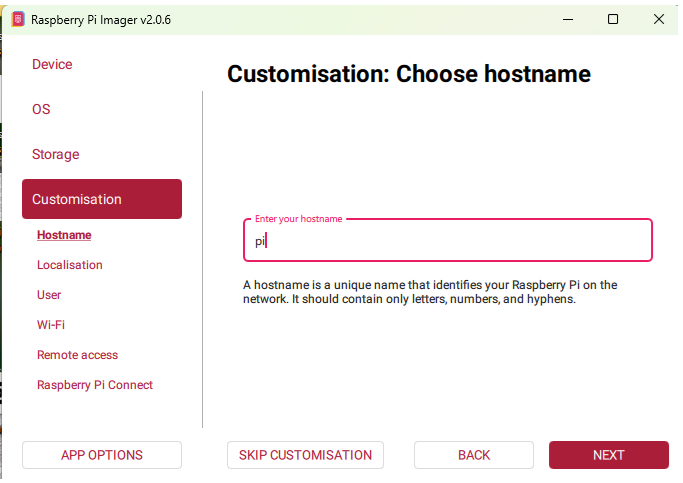Open the OS step in sidebar
The width and height of the screenshot is (683, 483).
[41, 109]
